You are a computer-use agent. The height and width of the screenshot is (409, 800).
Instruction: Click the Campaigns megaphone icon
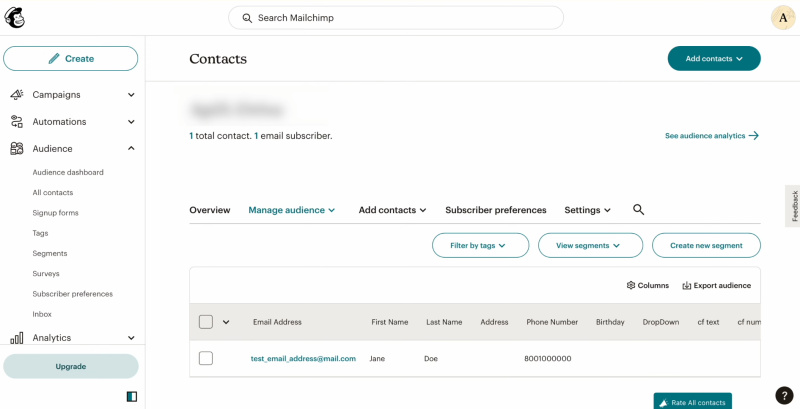pos(17,95)
